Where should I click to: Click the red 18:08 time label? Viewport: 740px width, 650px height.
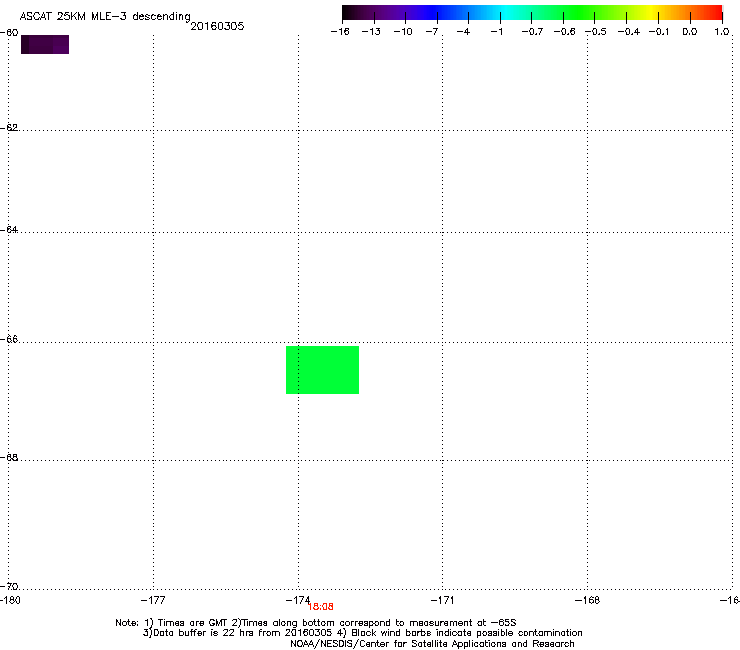click(320, 607)
